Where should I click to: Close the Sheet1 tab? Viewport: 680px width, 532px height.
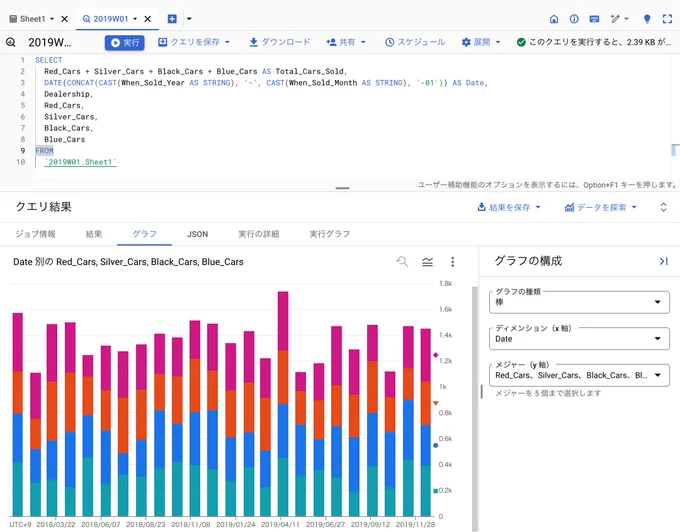[65, 19]
